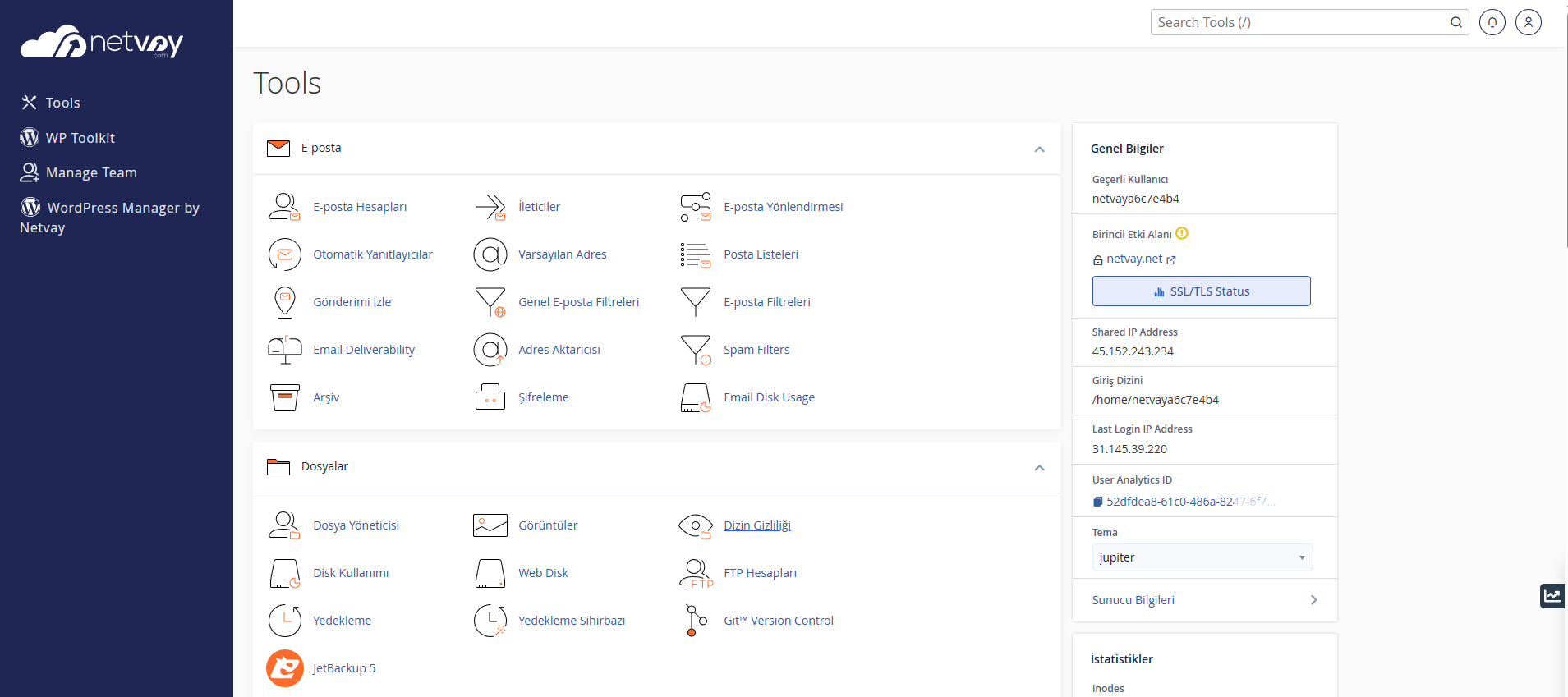Click the Dizin Gizliliği eye icon
This screenshot has width=1568, height=697.
pyautogui.click(x=696, y=525)
